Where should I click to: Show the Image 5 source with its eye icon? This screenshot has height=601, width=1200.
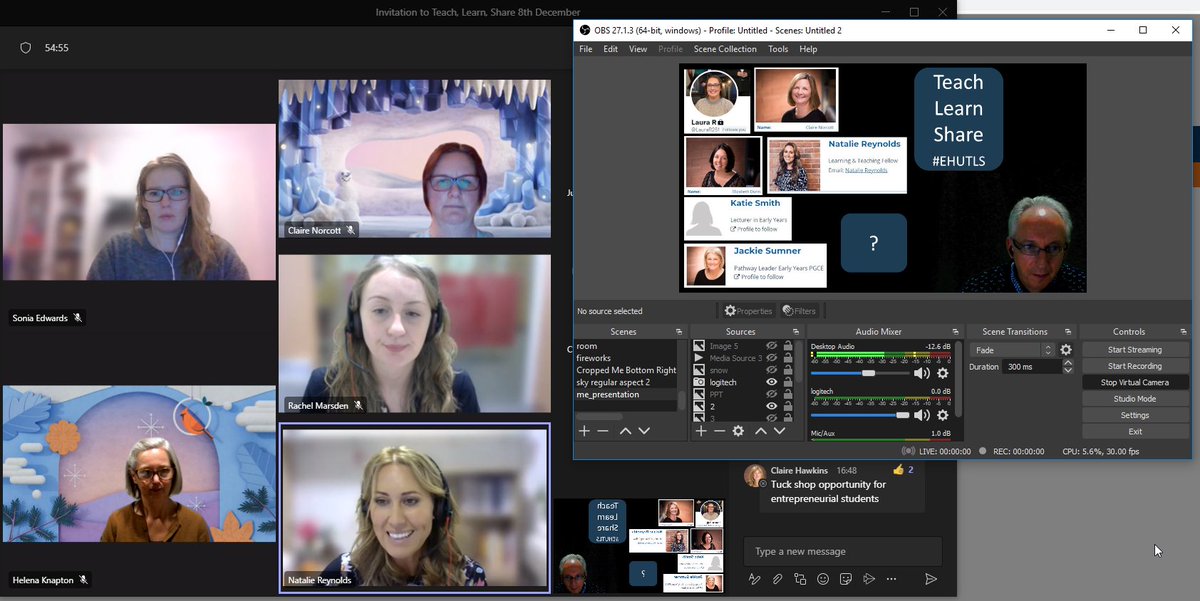(772, 346)
